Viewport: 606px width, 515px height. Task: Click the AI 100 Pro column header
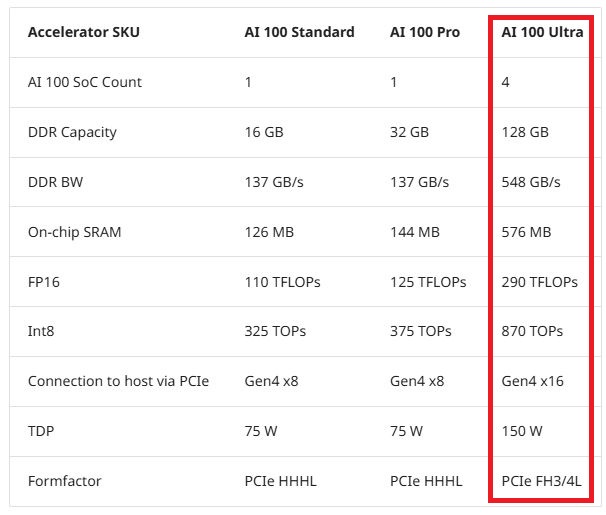coord(425,32)
